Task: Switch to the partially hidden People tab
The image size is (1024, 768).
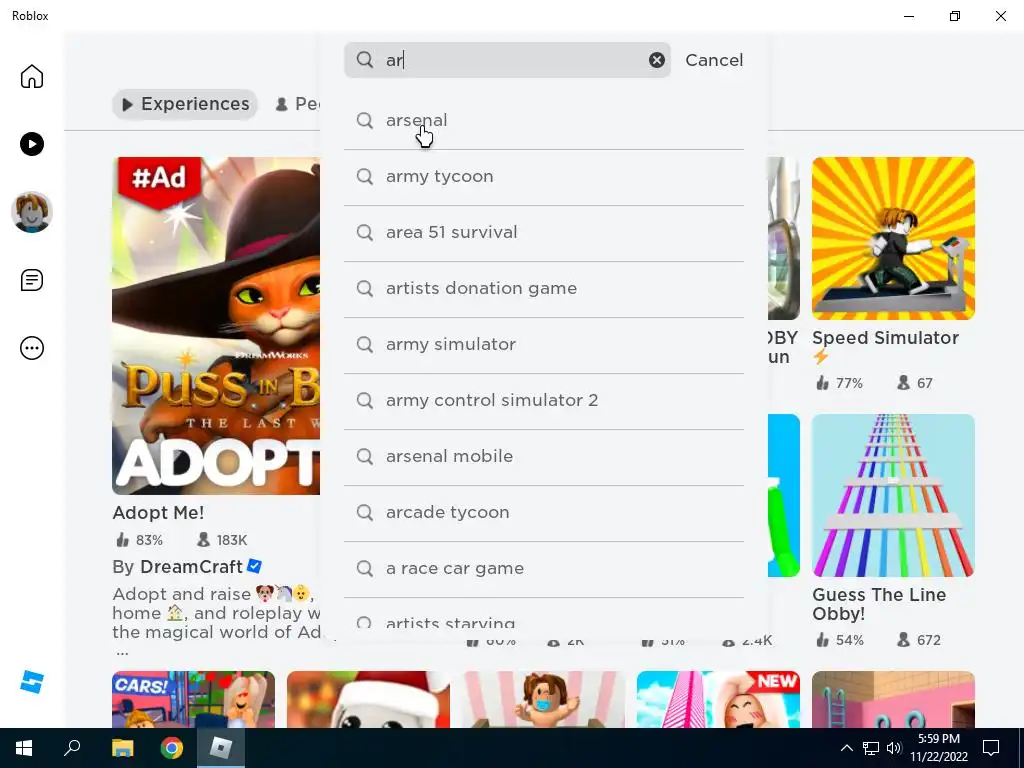Action: pyautogui.click(x=297, y=104)
